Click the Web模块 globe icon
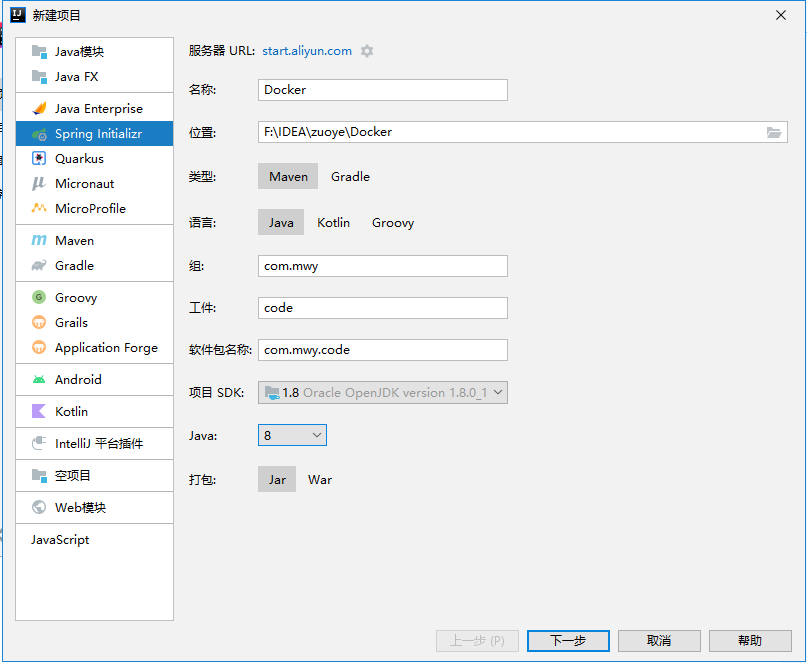 coord(39,507)
